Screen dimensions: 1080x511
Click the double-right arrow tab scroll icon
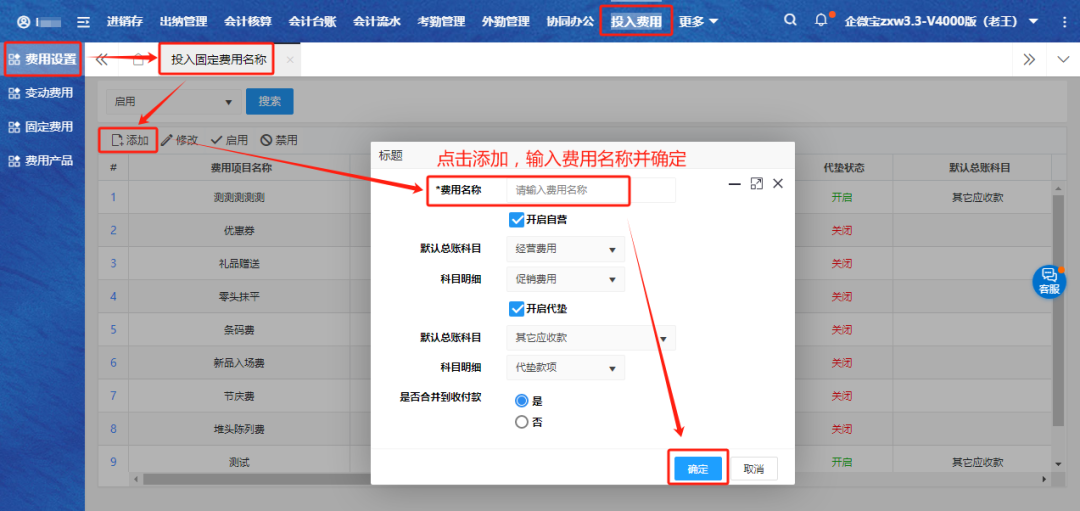[1029, 60]
